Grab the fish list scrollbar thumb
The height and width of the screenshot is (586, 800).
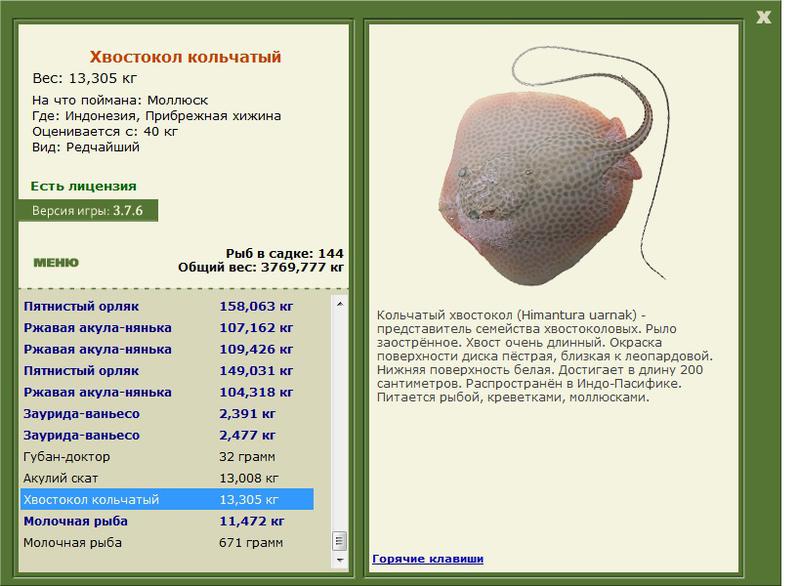tap(340, 541)
